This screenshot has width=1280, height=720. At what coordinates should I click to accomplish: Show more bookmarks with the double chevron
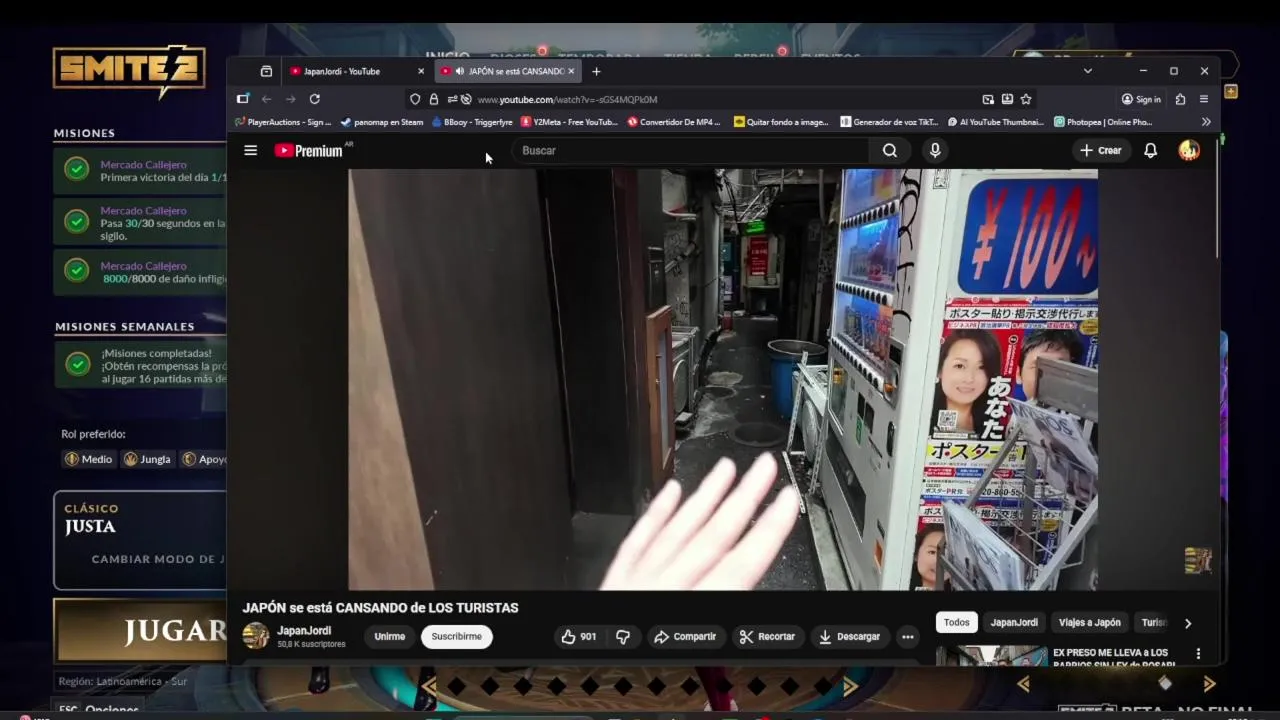pyautogui.click(x=1206, y=122)
